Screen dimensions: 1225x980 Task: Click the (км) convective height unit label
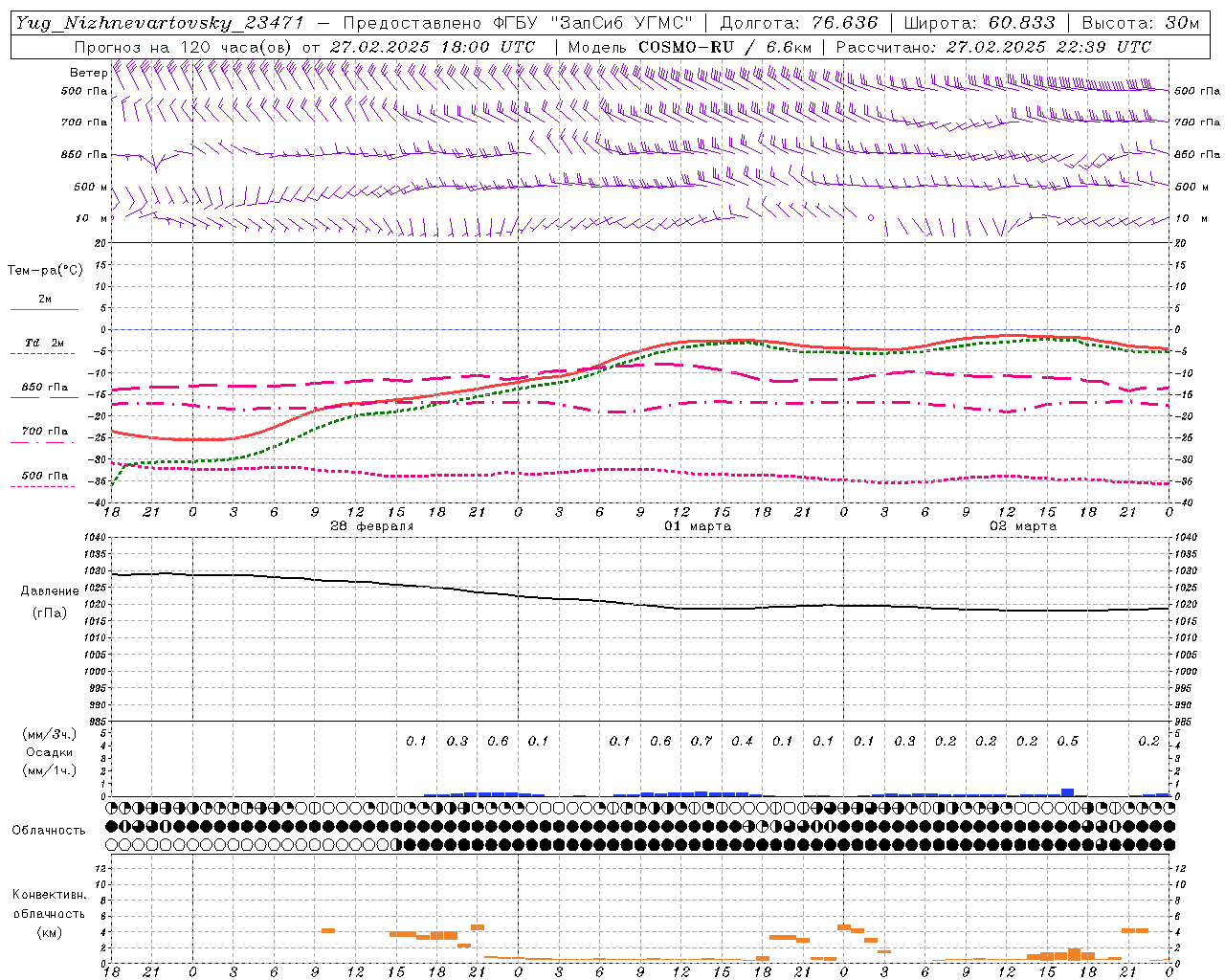coord(49,932)
